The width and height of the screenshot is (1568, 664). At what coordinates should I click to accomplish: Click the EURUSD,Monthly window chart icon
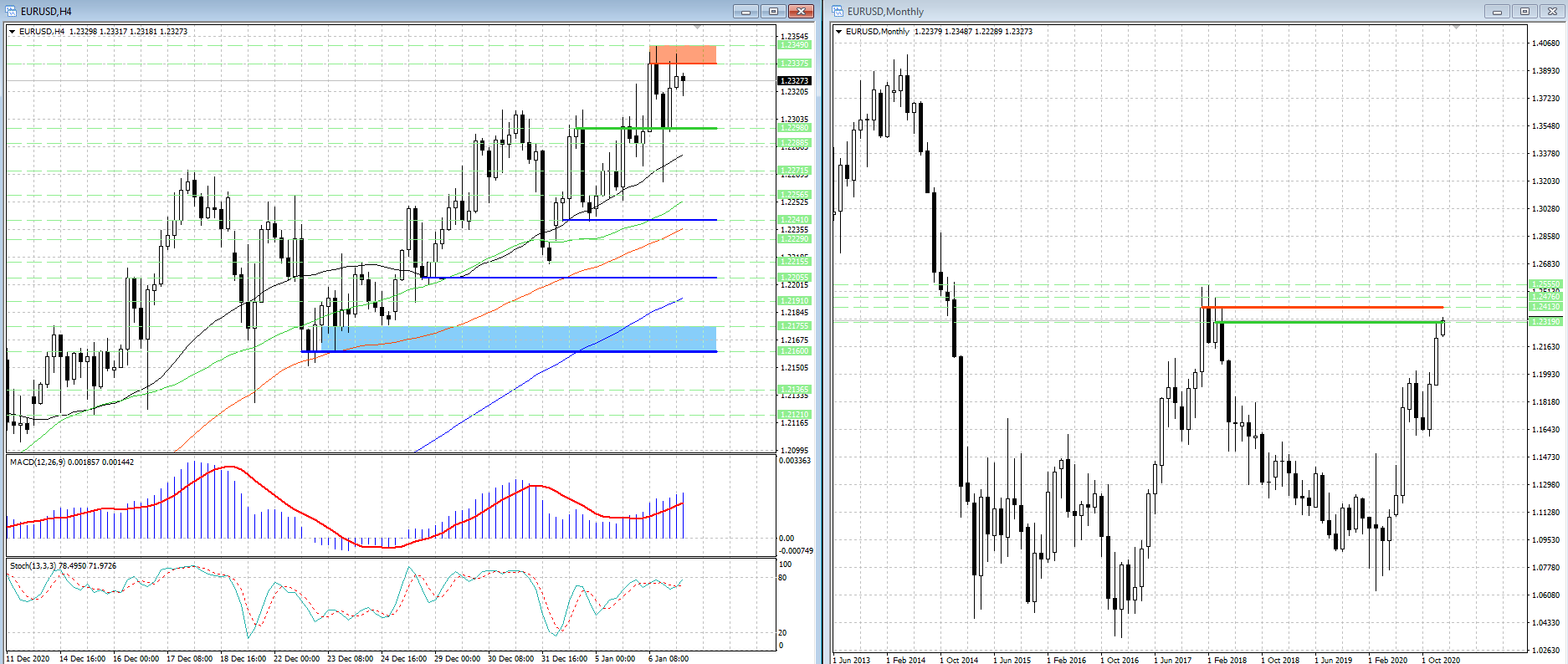click(838, 11)
